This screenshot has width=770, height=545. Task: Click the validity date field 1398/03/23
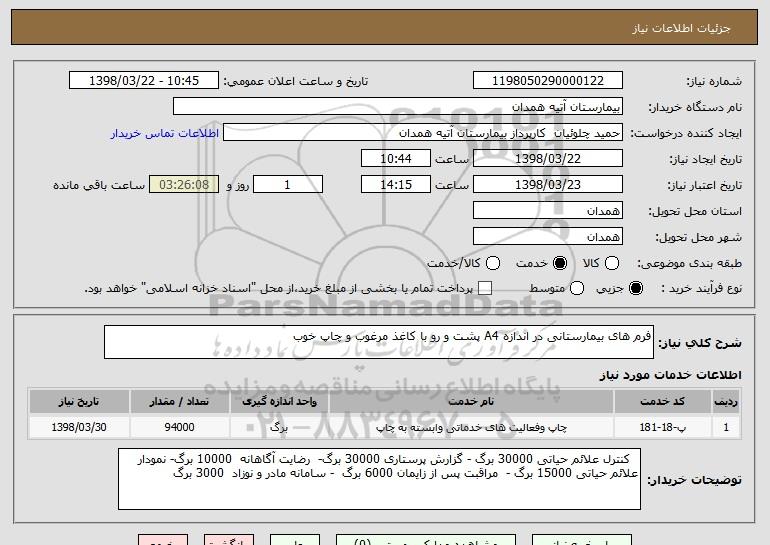coord(548,185)
